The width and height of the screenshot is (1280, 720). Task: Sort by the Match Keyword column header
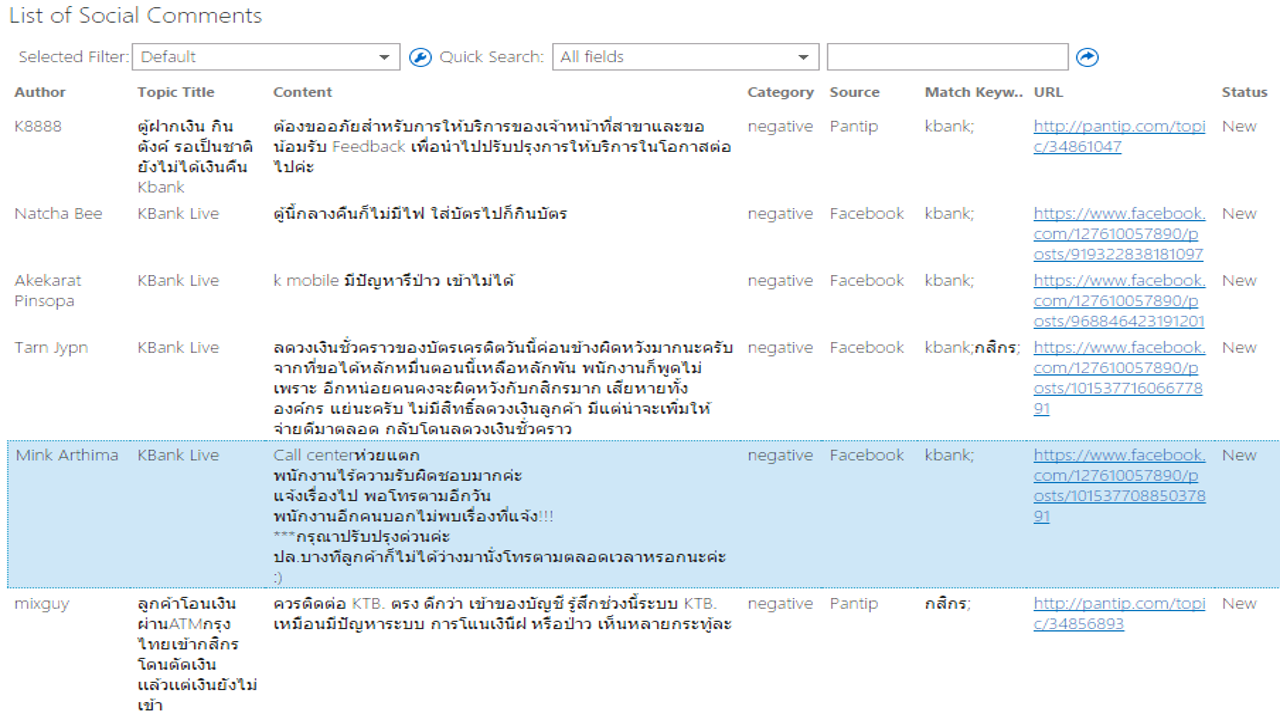pyautogui.click(x=974, y=92)
